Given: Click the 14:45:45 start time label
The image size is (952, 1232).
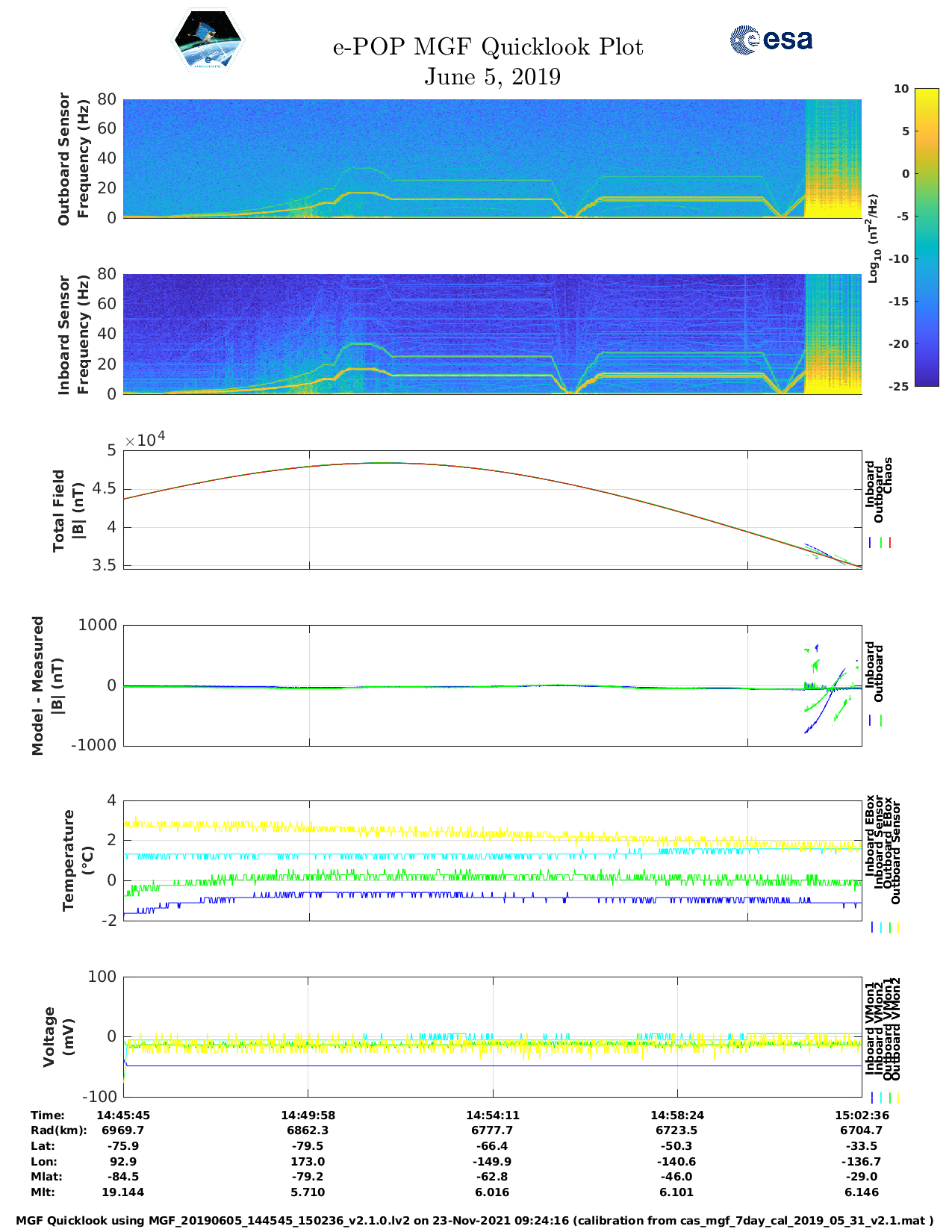Looking at the screenshot, I should (123, 1115).
